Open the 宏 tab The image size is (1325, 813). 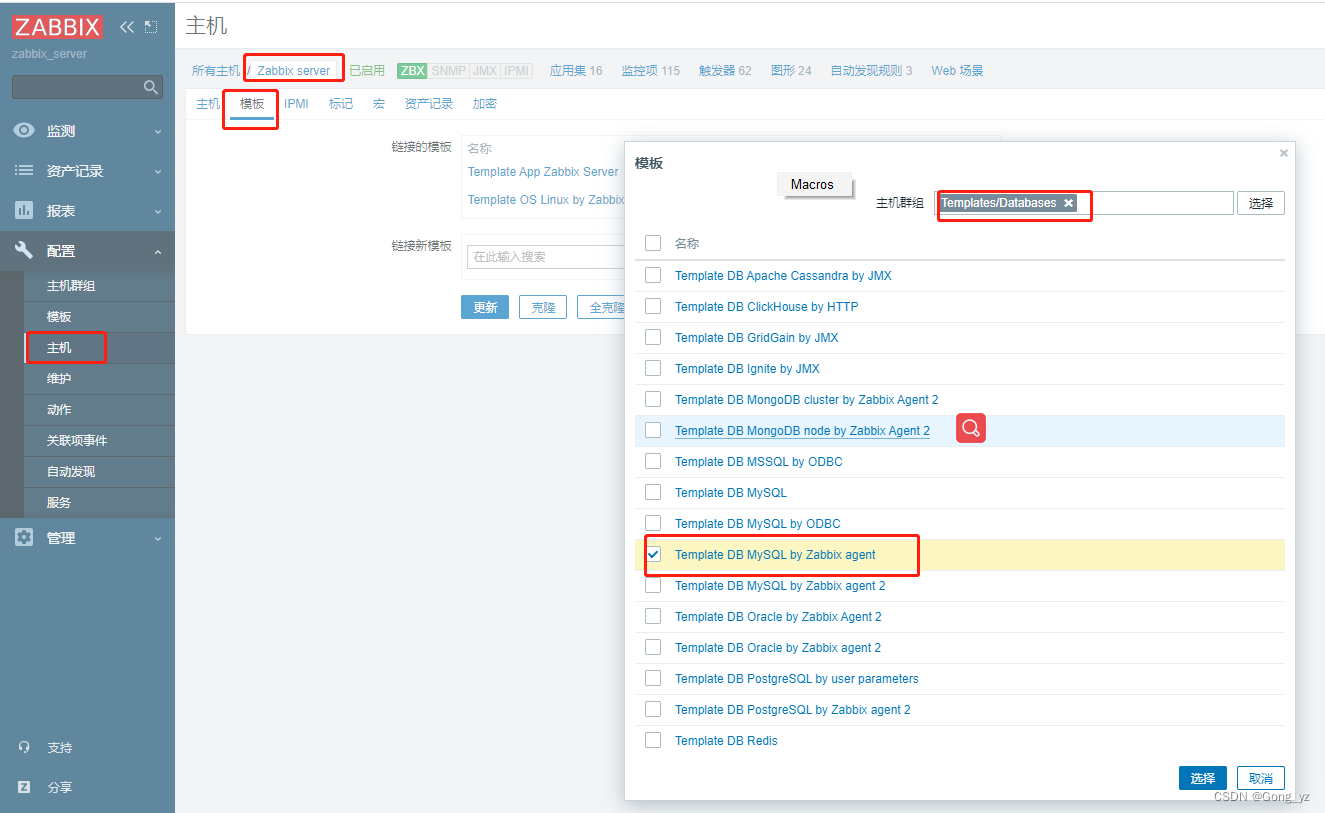click(x=379, y=104)
